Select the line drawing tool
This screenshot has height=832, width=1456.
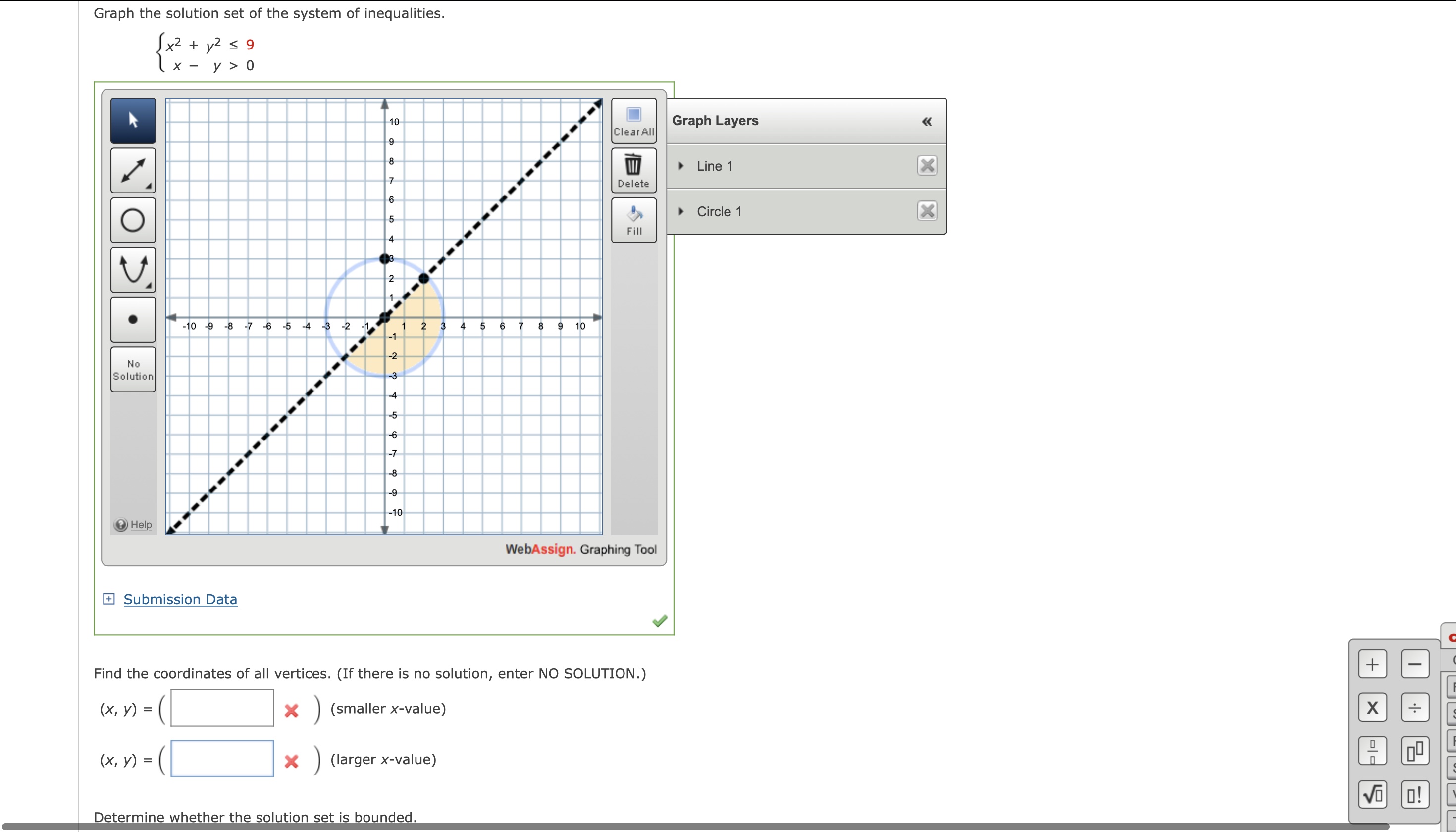133,170
